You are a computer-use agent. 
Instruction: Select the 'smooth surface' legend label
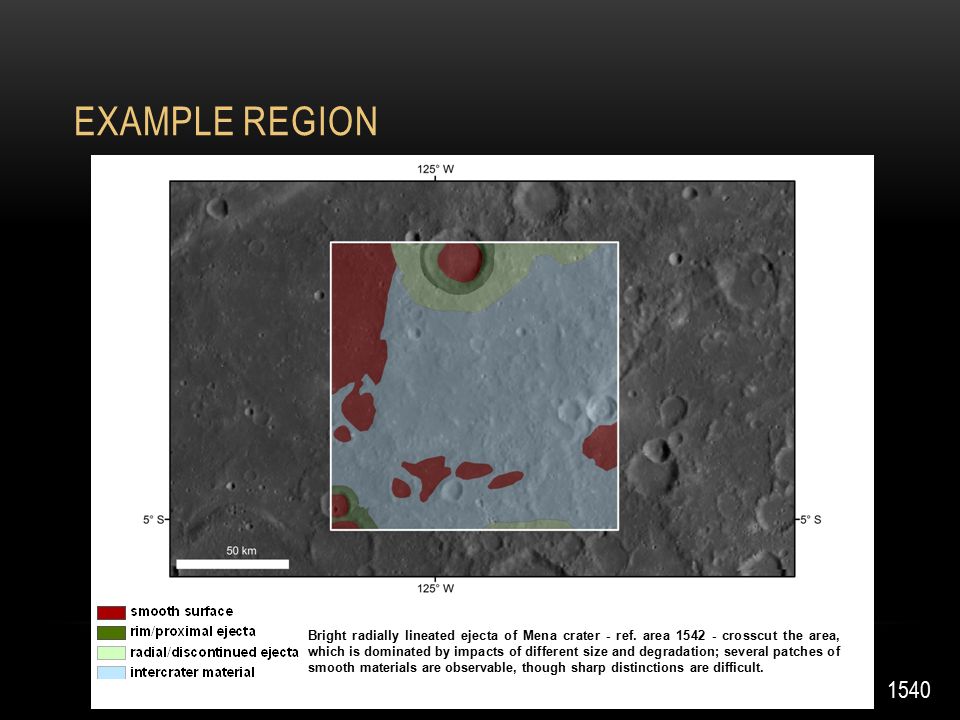coord(182,612)
